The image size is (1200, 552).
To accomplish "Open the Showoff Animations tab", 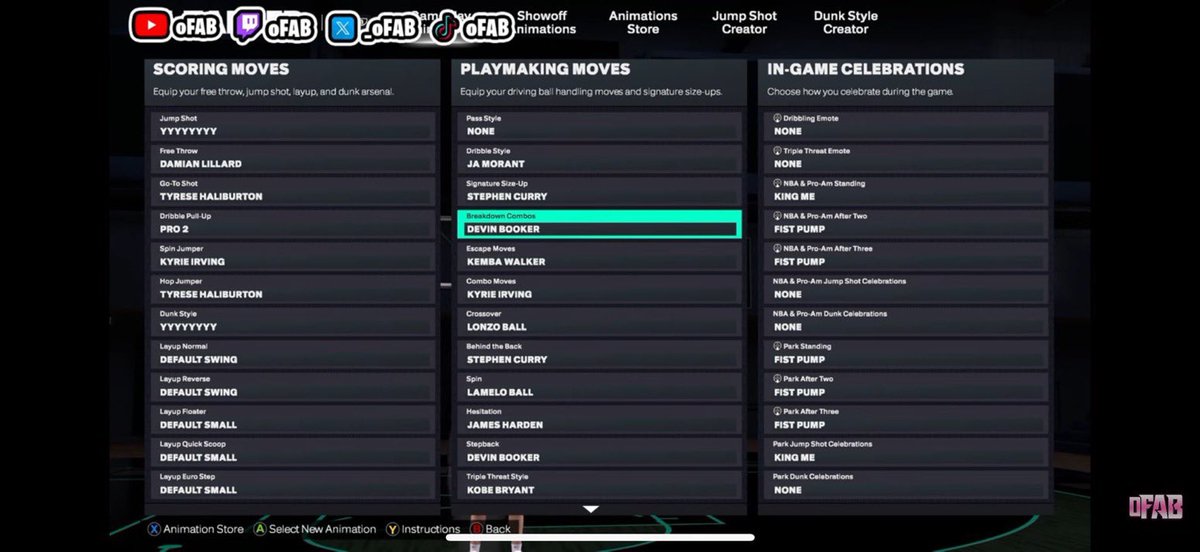I will [545, 22].
